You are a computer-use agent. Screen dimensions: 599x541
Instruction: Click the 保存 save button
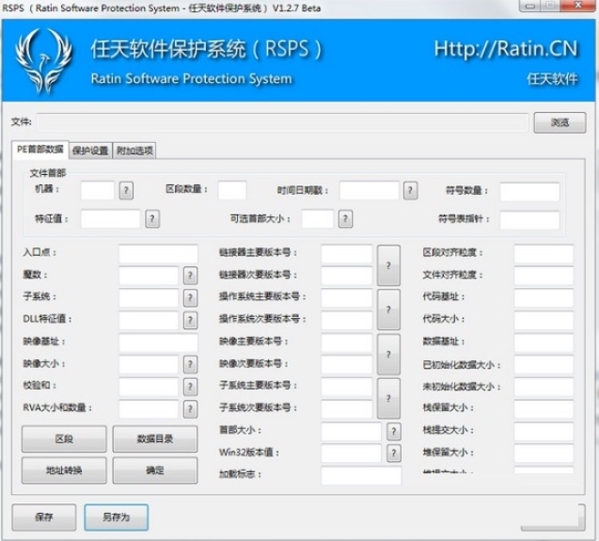tap(44, 517)
